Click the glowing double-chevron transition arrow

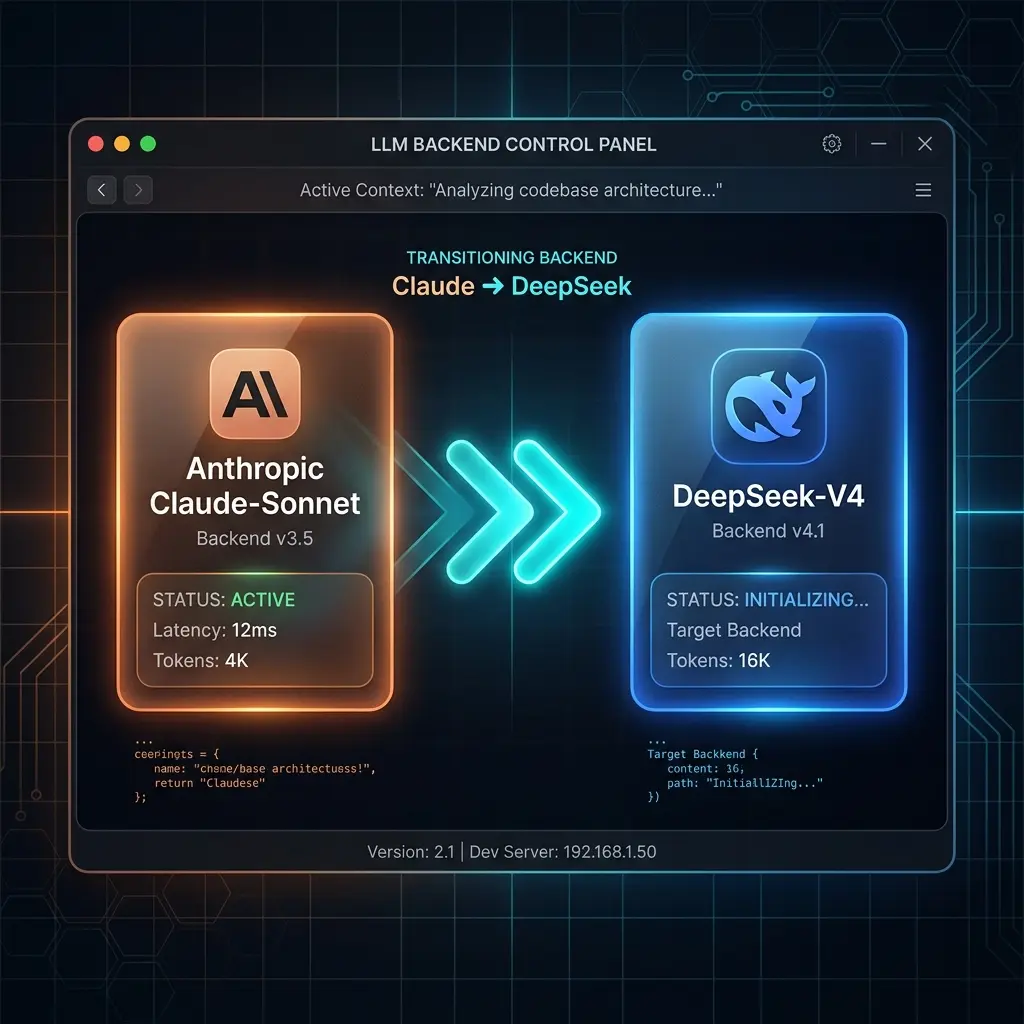click(x=522, y=512)
